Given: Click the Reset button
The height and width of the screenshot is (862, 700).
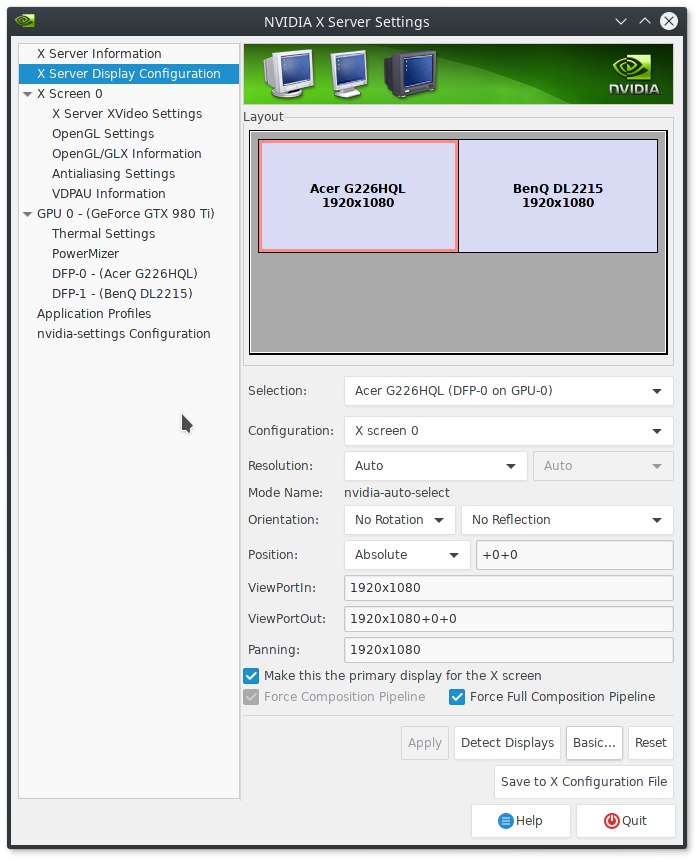Looking at the screenshot, I should coord(651,743).
